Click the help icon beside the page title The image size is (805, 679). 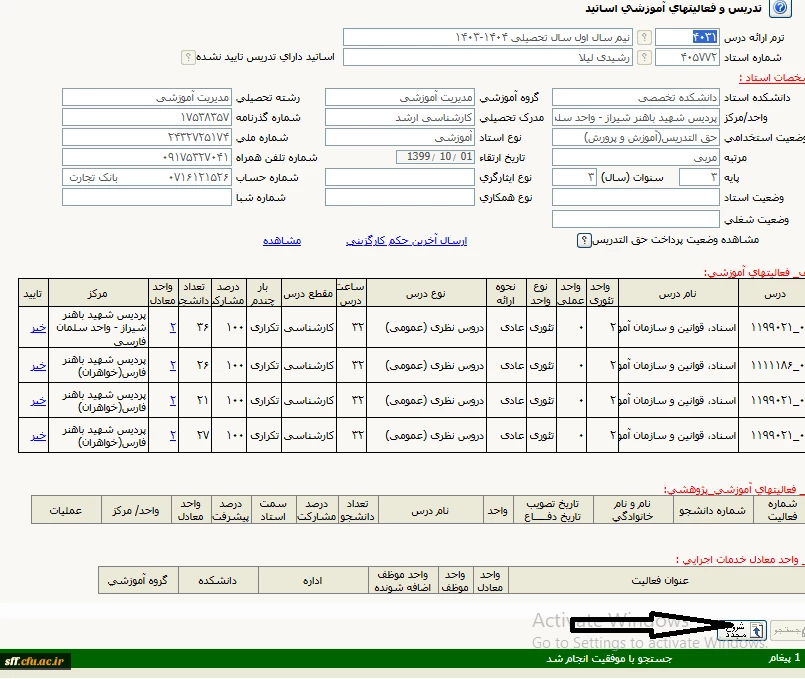point(781,10)
